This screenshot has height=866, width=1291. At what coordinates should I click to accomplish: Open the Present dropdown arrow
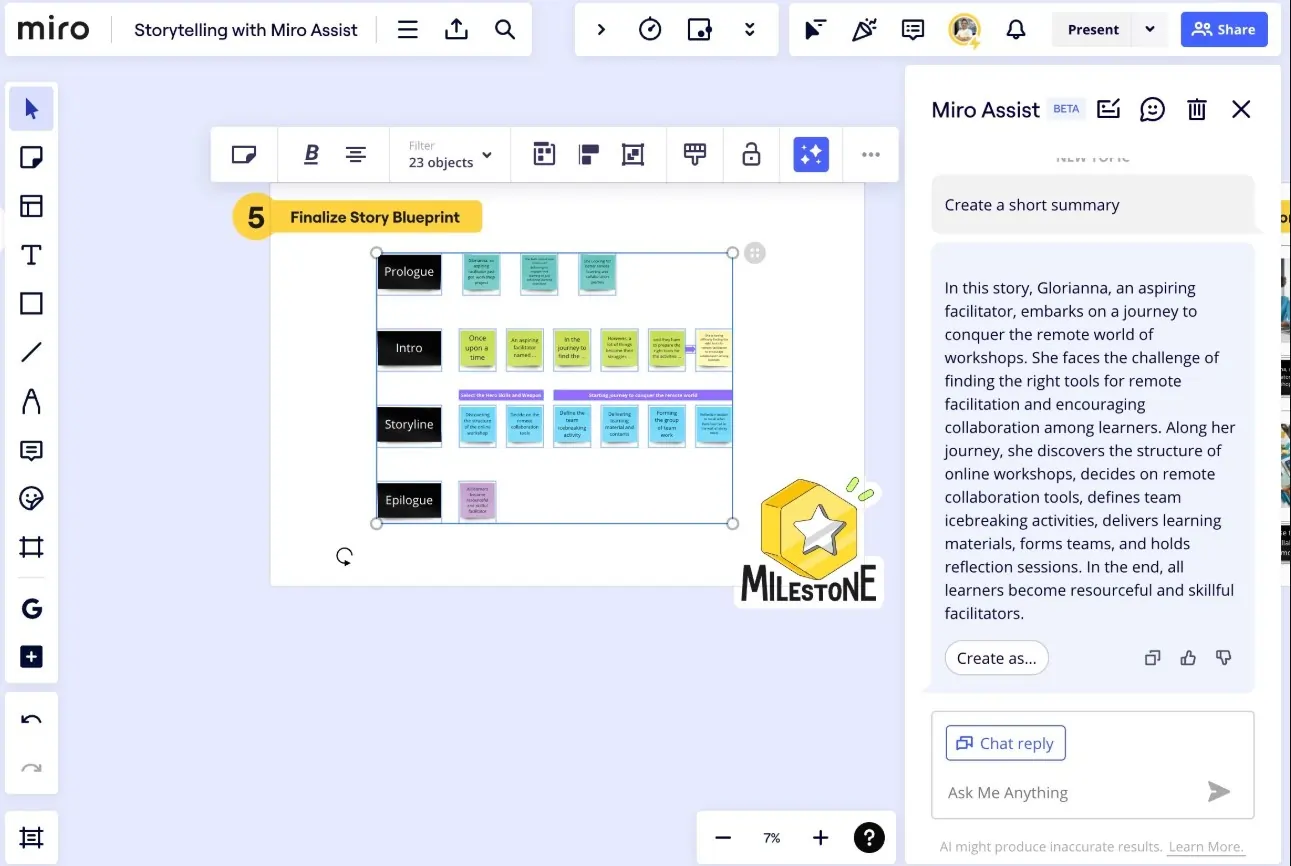1150,30
